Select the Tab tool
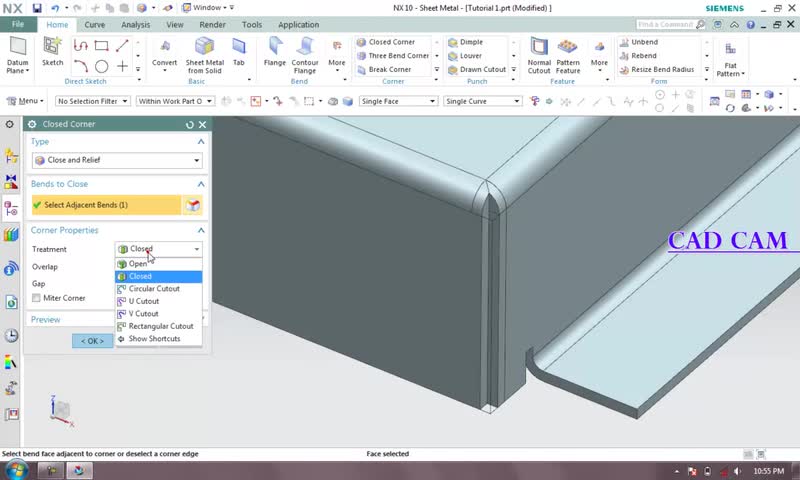The width and height of the screenshot is (800, 480). pos(239,52)
